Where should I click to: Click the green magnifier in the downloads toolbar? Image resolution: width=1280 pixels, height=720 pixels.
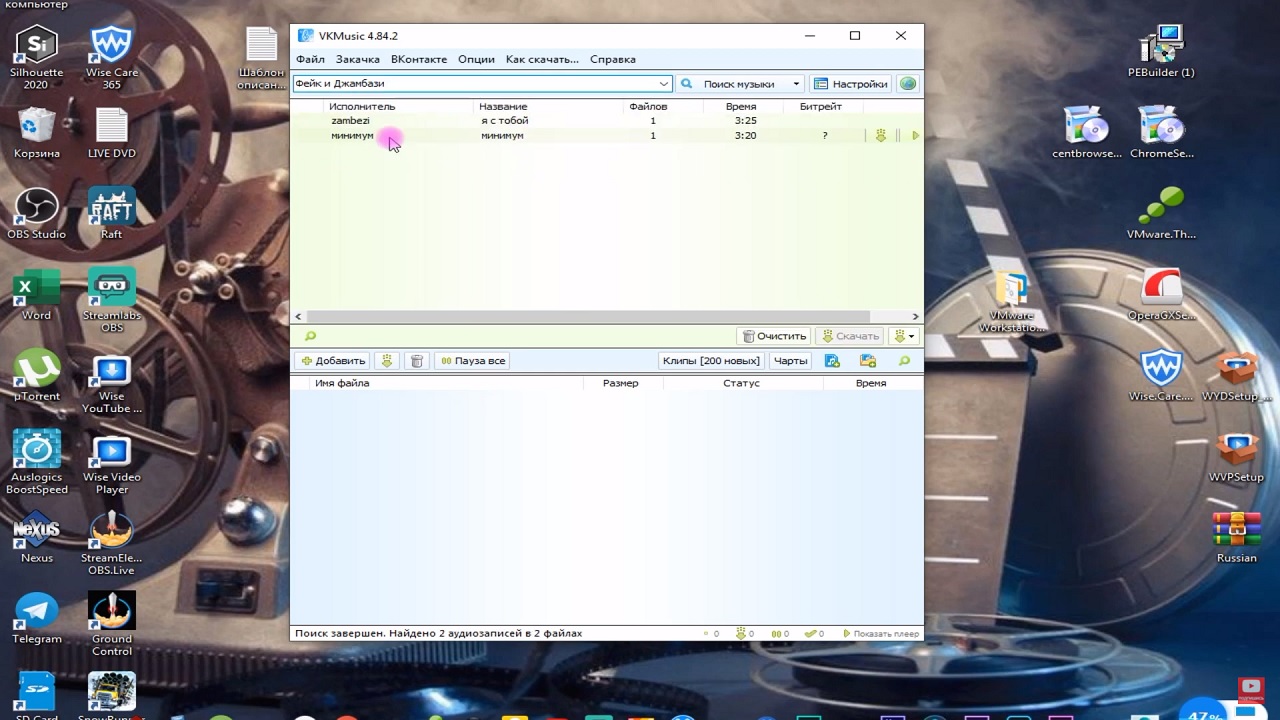904,361
